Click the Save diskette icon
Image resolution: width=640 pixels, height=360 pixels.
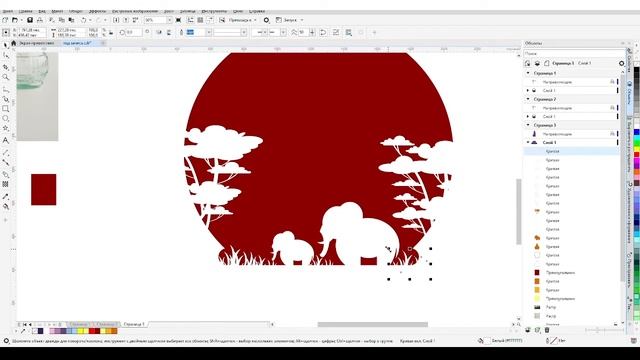coord(30,20)
